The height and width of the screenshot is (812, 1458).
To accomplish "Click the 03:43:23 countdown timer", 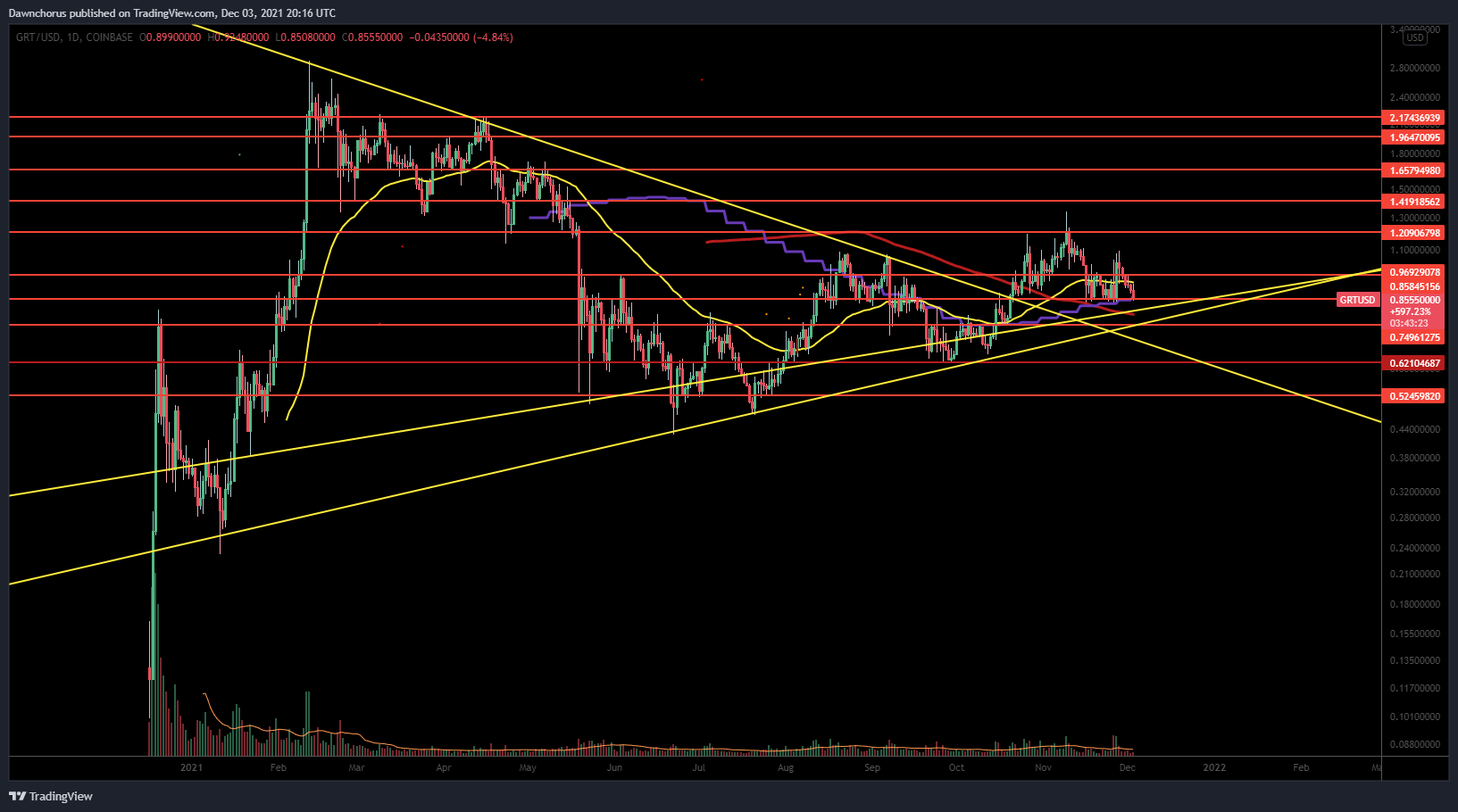I will 1411,323.
